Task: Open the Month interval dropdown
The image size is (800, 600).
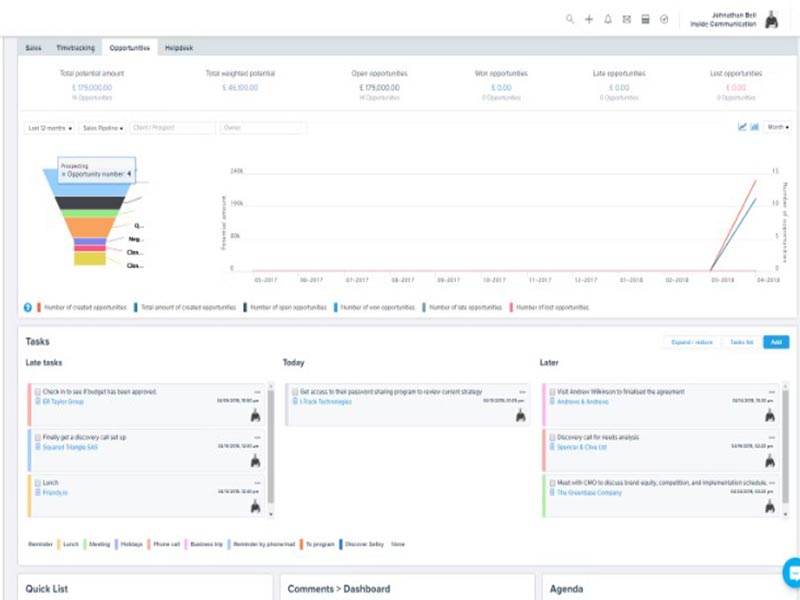Action: coord(777,127)
